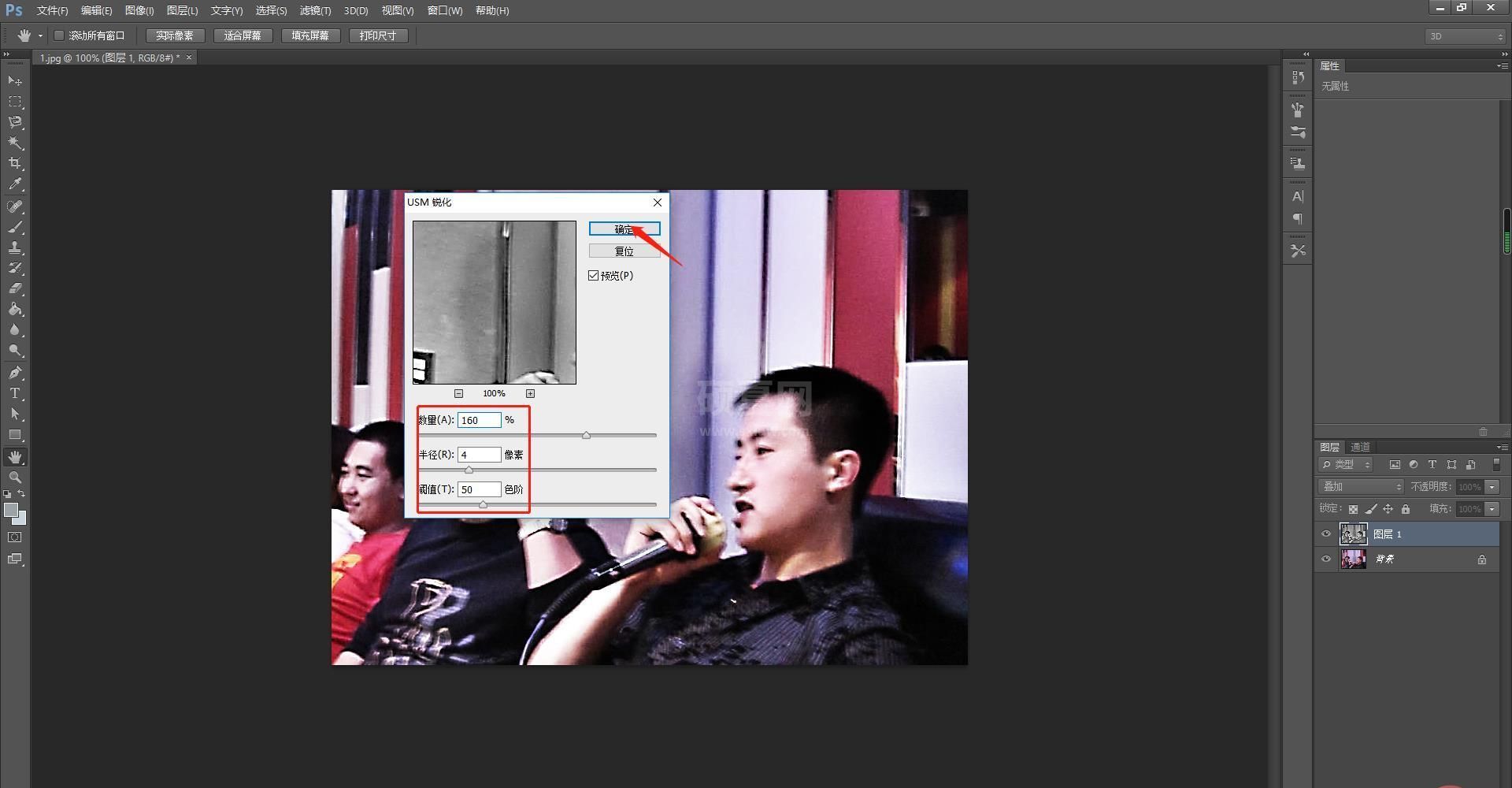Hide 图层 1 with eye icon

(x=1326, y=534)
